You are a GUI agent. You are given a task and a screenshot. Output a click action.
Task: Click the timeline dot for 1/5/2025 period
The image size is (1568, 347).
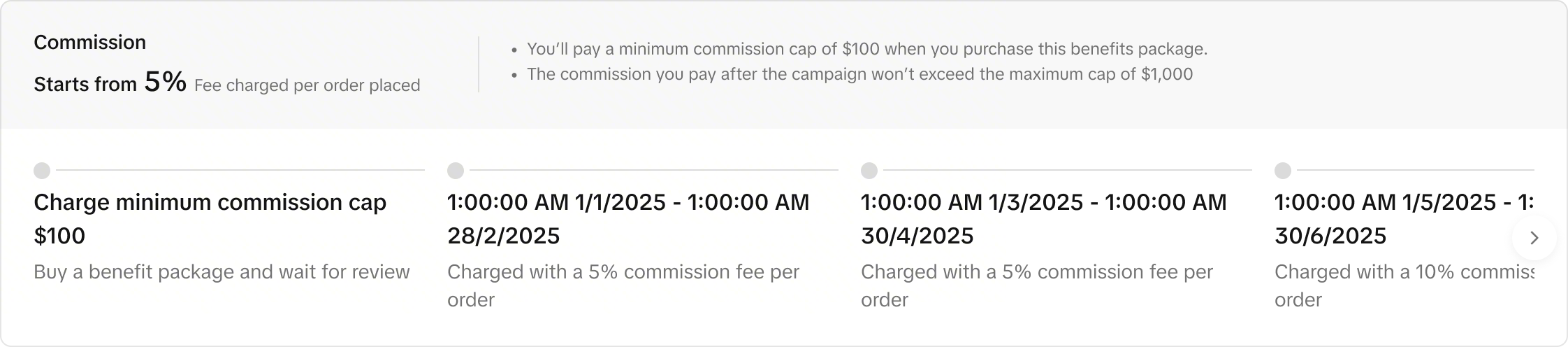1283,171
